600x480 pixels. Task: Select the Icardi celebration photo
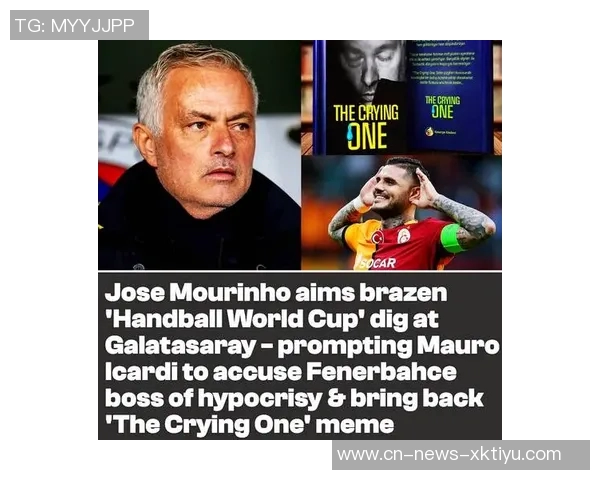click(x=401, y=213)
